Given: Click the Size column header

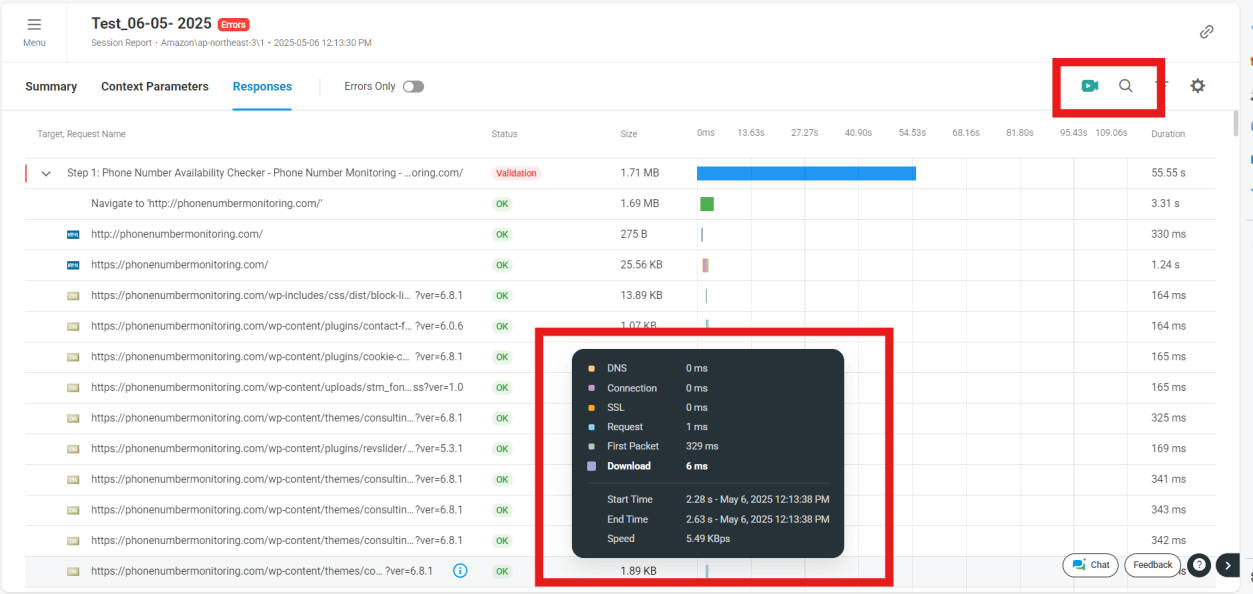Looking at the screenshot, I should [628, 134].
